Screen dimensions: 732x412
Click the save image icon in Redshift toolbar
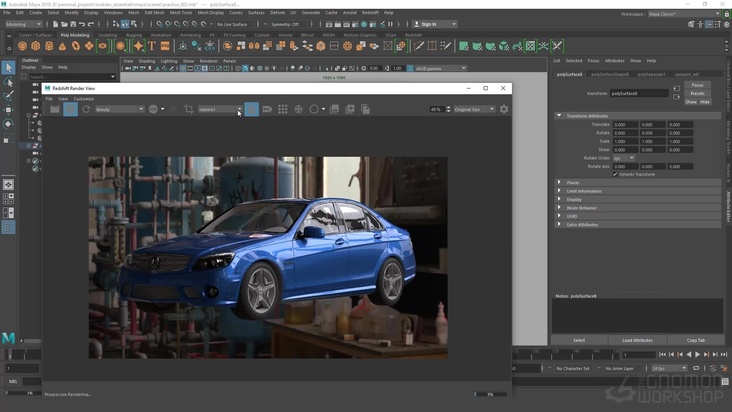334,109
